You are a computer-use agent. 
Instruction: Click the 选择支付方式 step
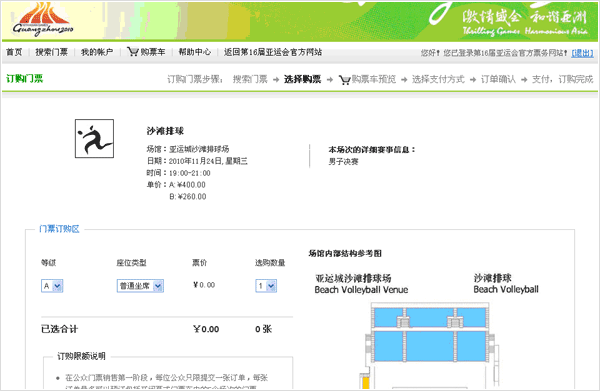pyautogui.click(x=438, y=79)
